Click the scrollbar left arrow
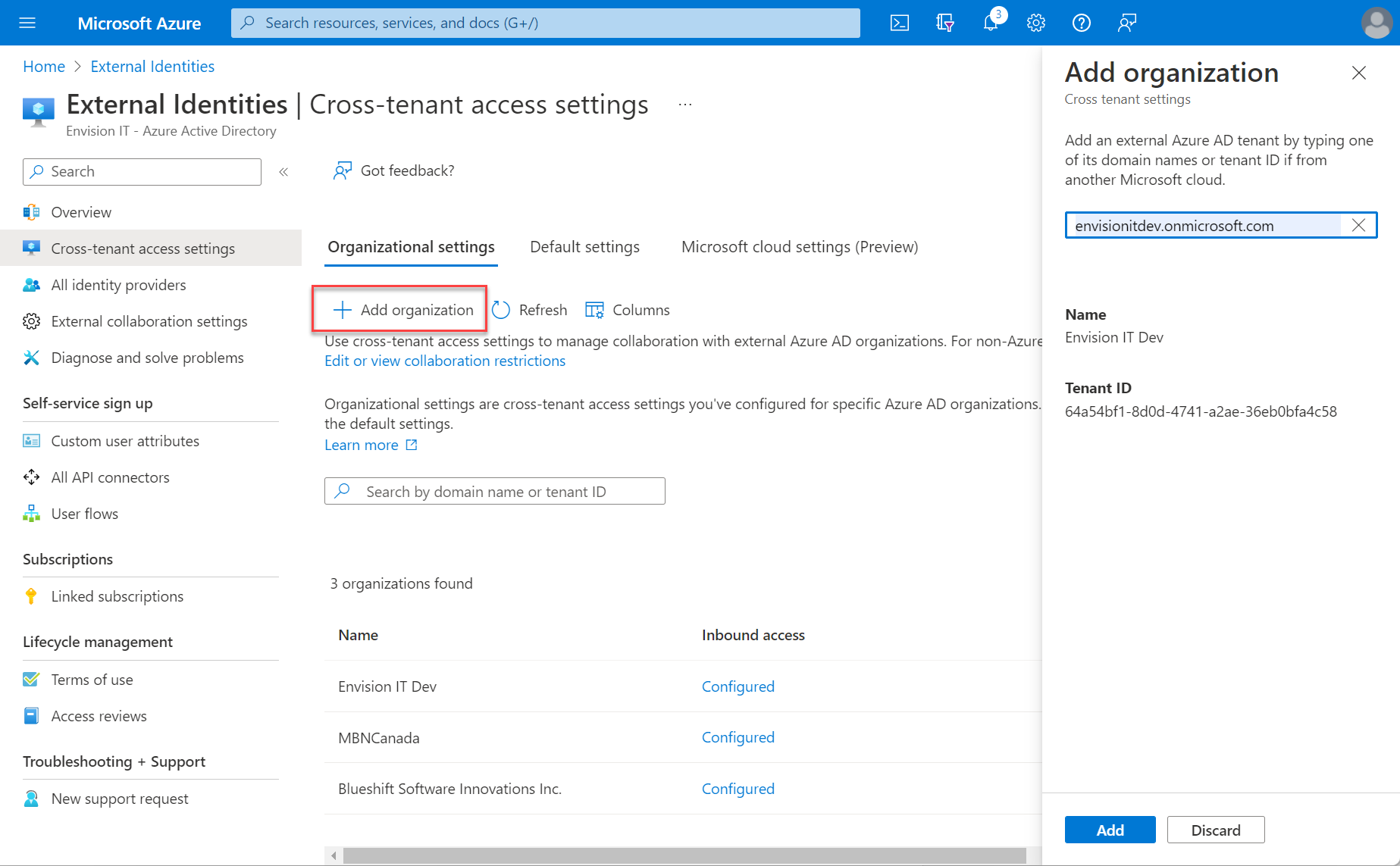The height and width of the screenshot is (866, 1400). pos(334,855)
